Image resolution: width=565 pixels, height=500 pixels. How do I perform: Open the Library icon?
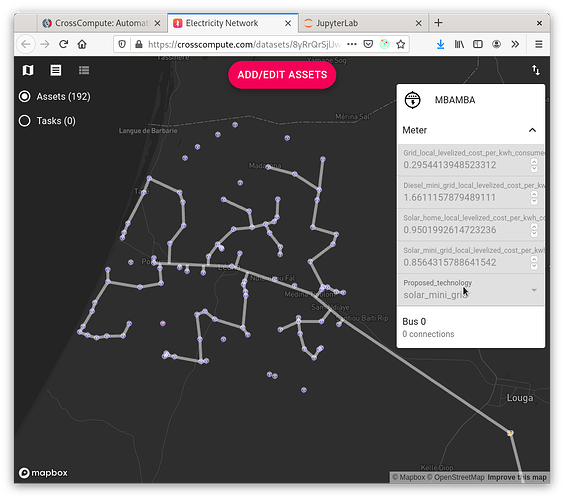(x=459, y=44)
